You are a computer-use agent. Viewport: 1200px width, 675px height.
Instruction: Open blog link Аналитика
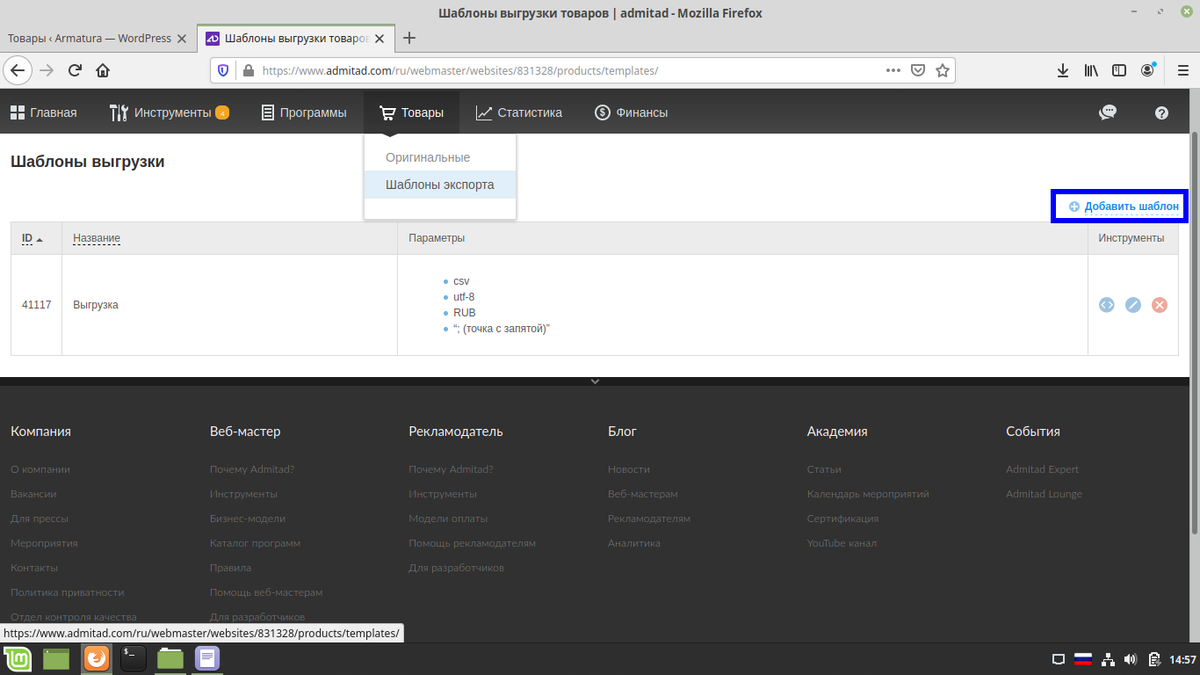pyautogui.click(x=634, y=543)
